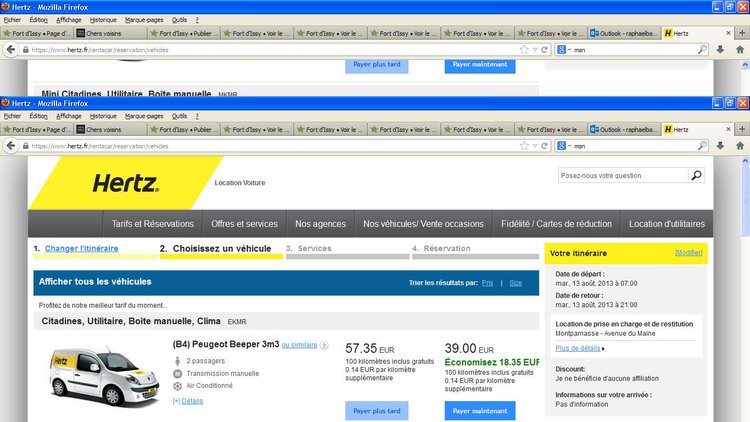Go to home page in rear window
Screen dimensions: 750x422
coord(739,50)
